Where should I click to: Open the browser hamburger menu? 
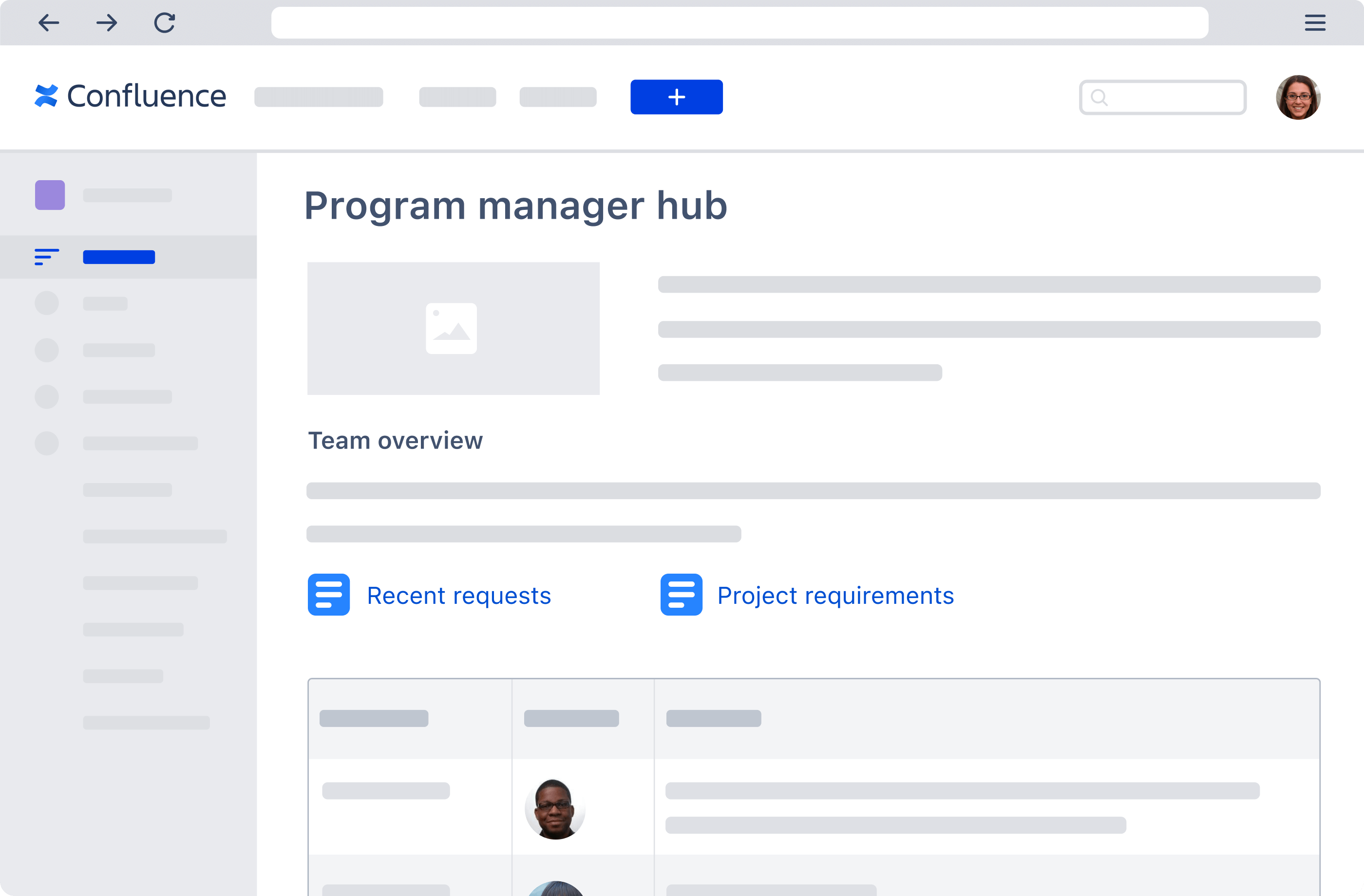1315,23
